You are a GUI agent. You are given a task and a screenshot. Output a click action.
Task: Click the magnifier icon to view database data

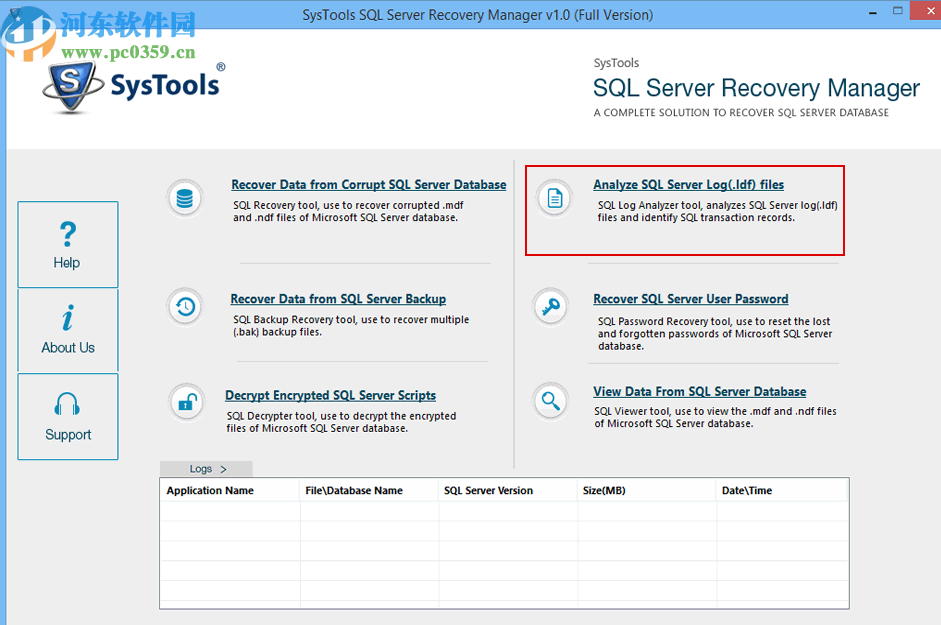[x=552, y=401]
